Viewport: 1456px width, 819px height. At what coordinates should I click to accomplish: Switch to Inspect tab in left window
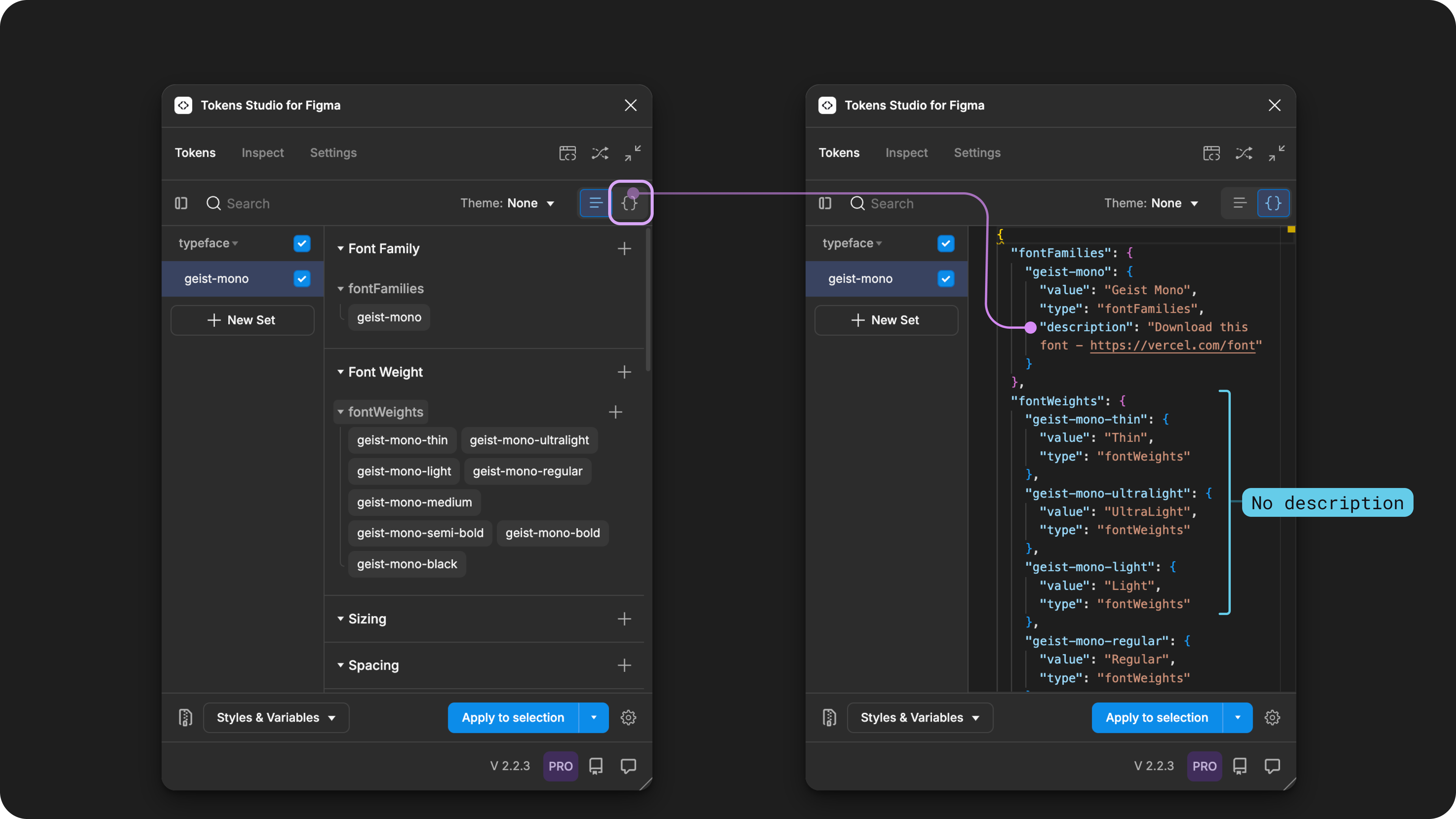point(263,152)
